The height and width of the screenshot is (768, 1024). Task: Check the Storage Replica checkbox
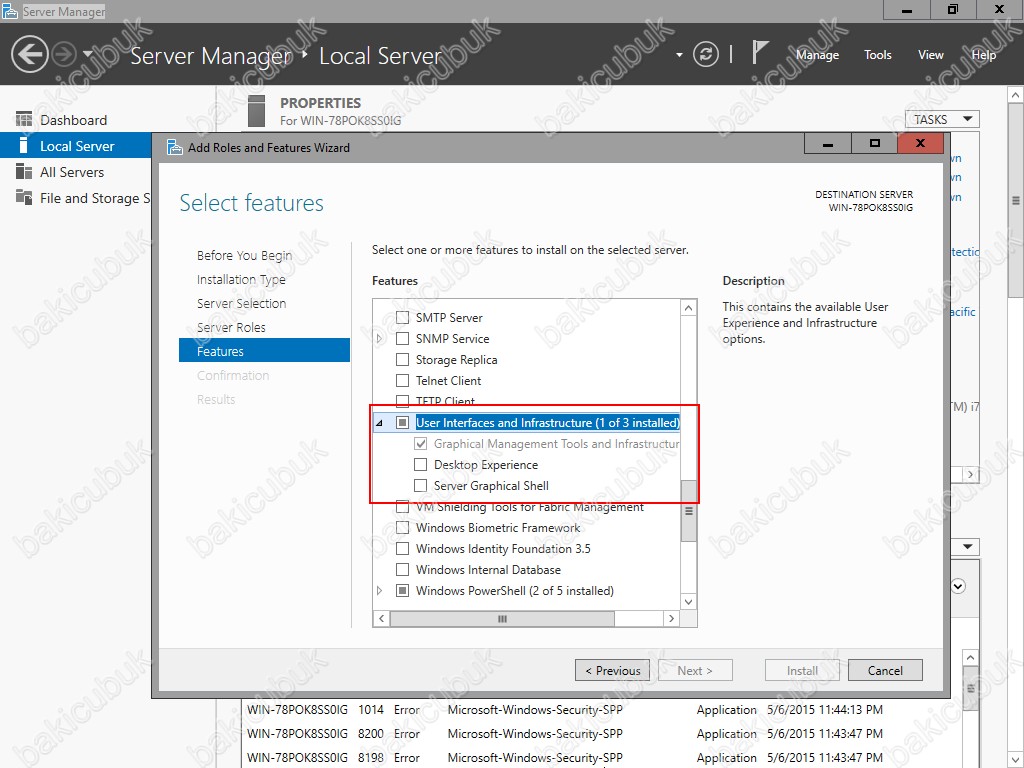[403, 360]
